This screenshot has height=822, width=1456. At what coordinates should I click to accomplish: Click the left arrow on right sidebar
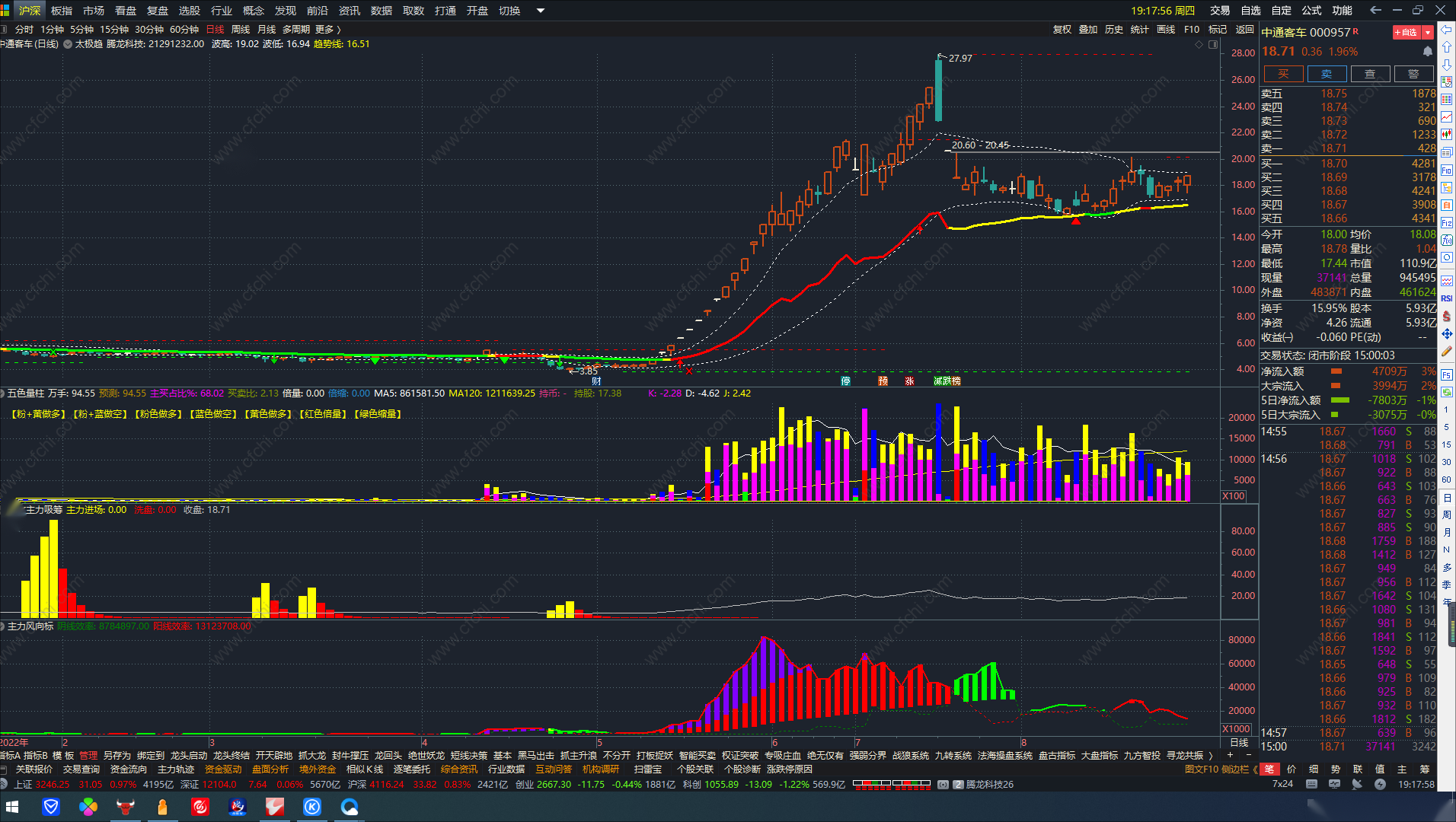tap(1447, 30)
